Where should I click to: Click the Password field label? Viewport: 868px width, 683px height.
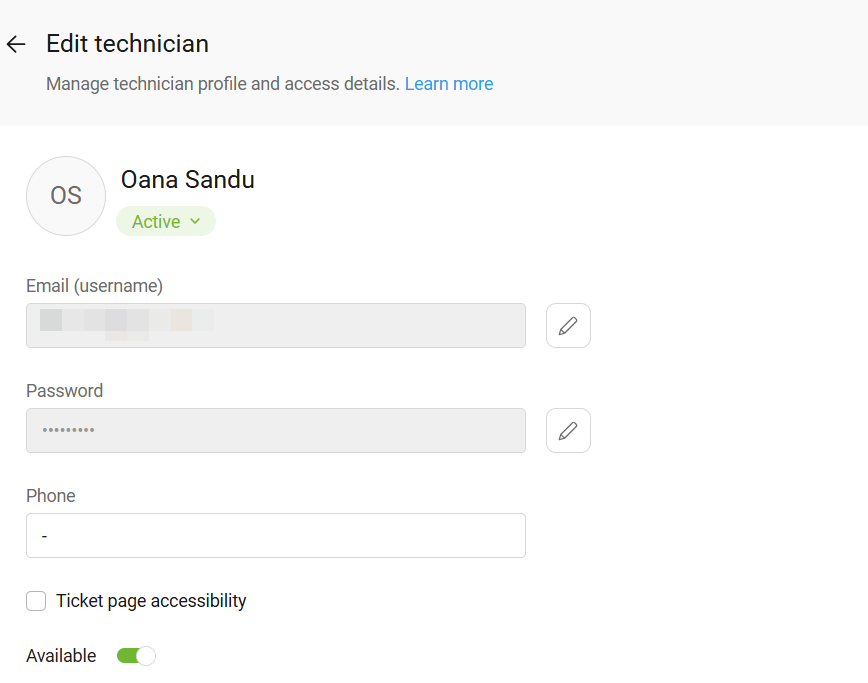coord(65,391)
